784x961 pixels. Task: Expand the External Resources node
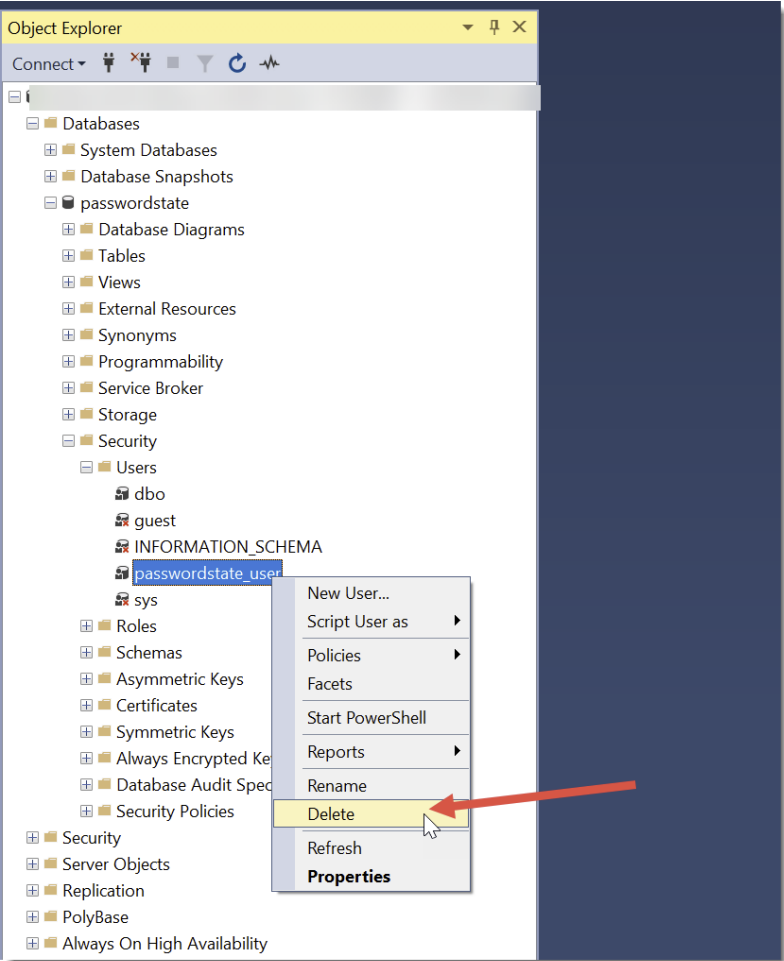tap(68, 308)
